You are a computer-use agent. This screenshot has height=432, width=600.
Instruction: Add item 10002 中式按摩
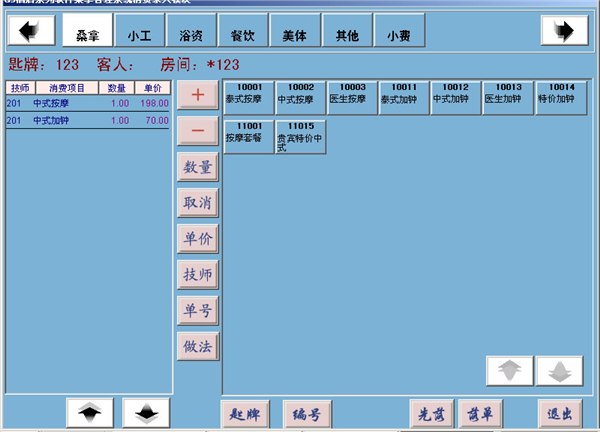point(300,98)
